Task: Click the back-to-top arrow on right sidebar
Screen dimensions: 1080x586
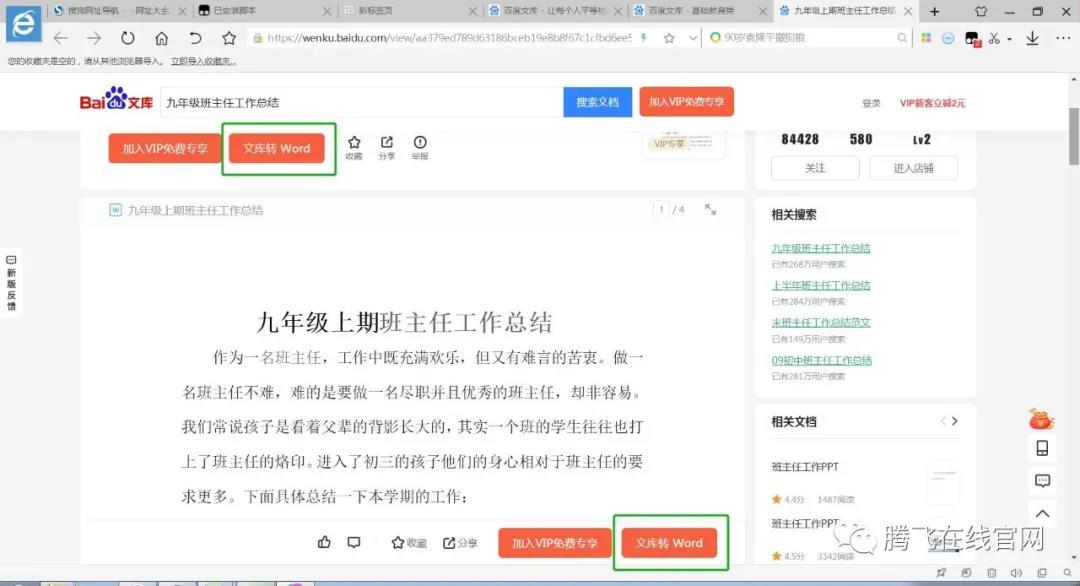Action: [x=1042, y=514]
